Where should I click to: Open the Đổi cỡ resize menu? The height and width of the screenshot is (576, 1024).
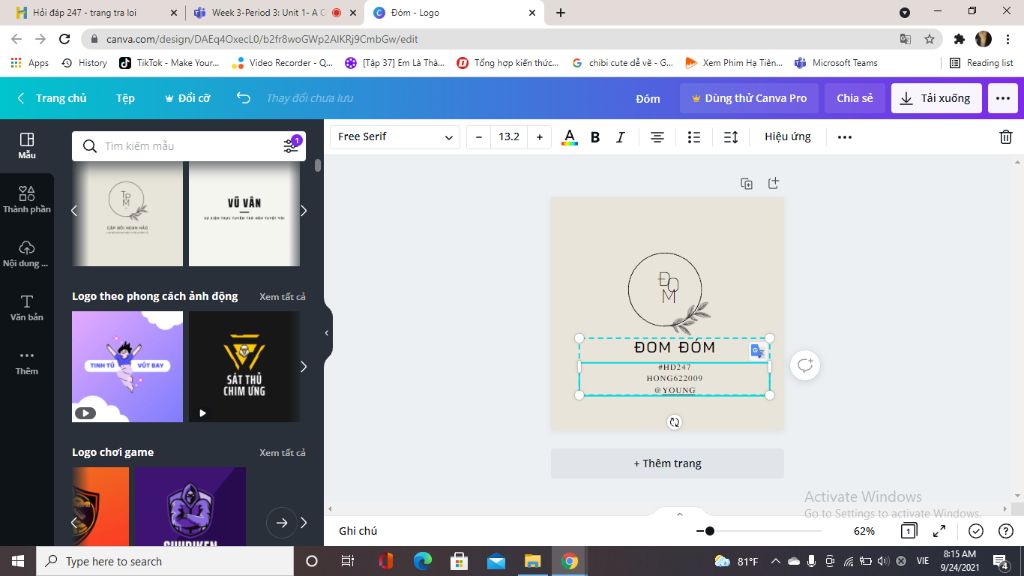pos(187,98)
